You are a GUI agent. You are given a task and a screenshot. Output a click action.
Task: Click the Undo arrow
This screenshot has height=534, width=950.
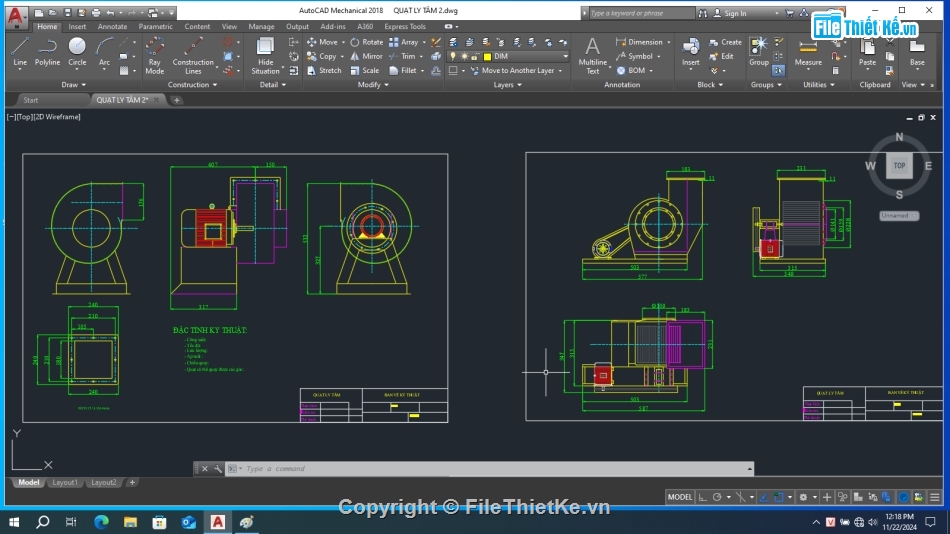tap(110, 13)
